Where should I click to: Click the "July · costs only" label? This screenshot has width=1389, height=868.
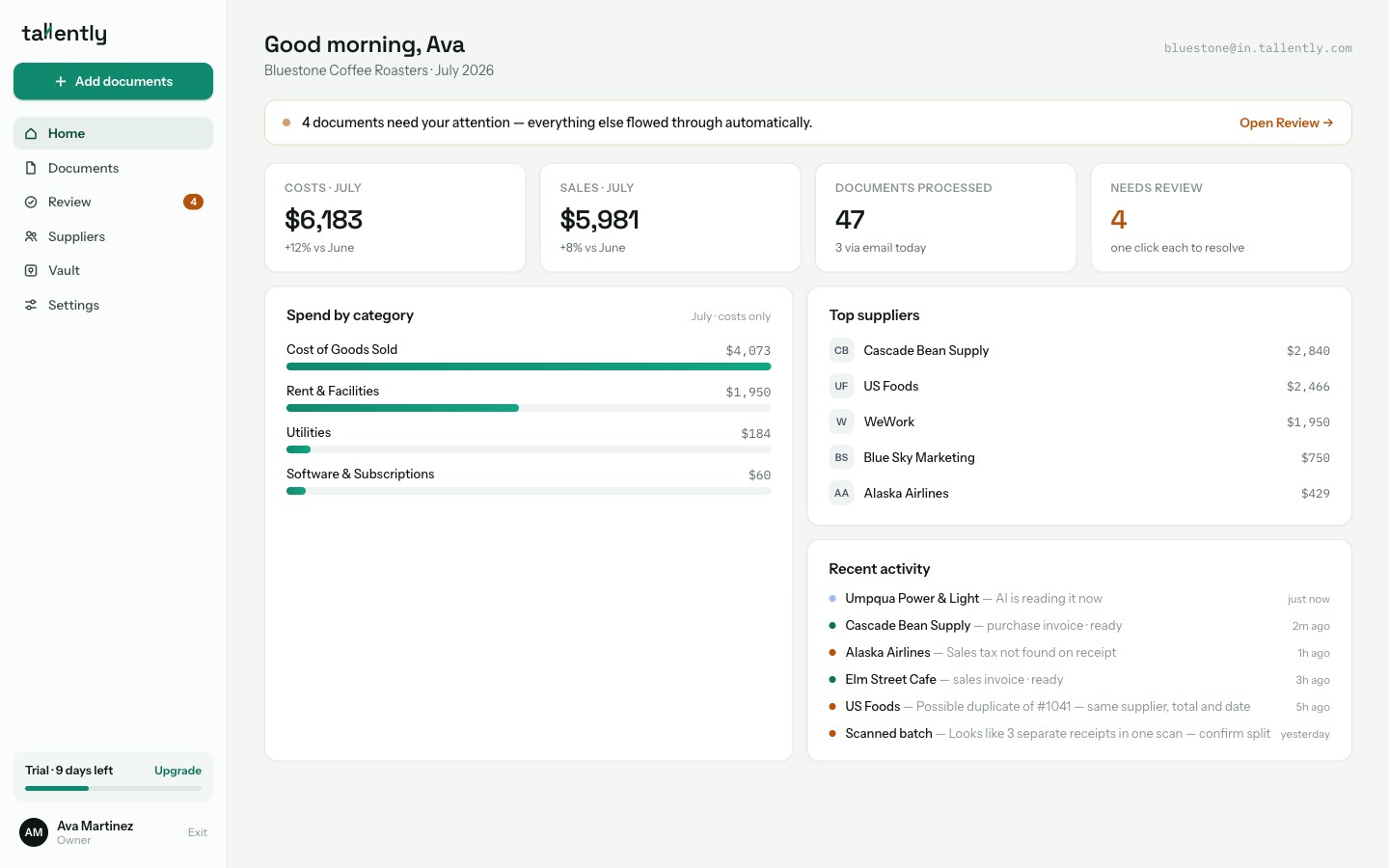pos(730,316)
